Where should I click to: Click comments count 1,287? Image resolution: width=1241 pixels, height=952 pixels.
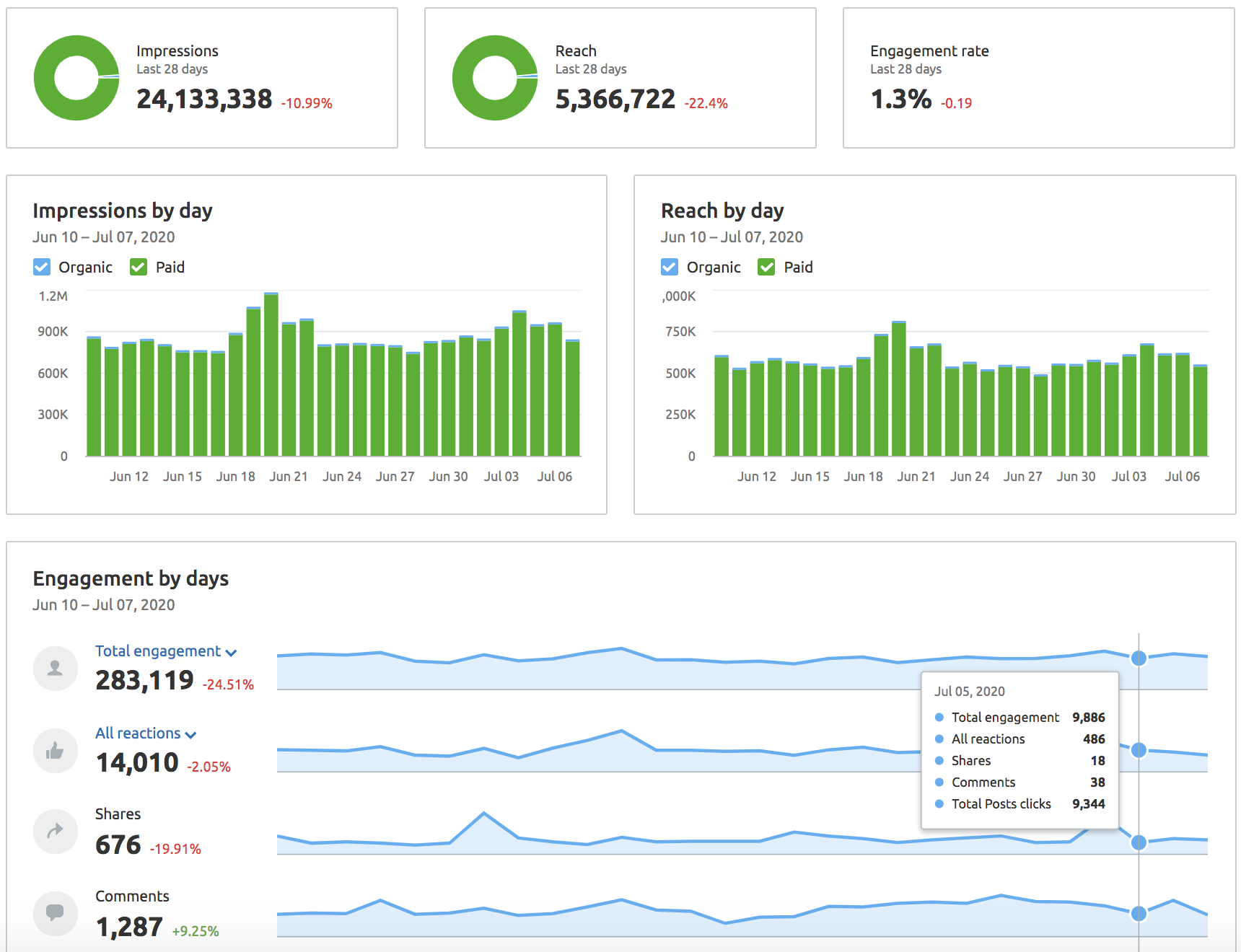coord(129,927)
